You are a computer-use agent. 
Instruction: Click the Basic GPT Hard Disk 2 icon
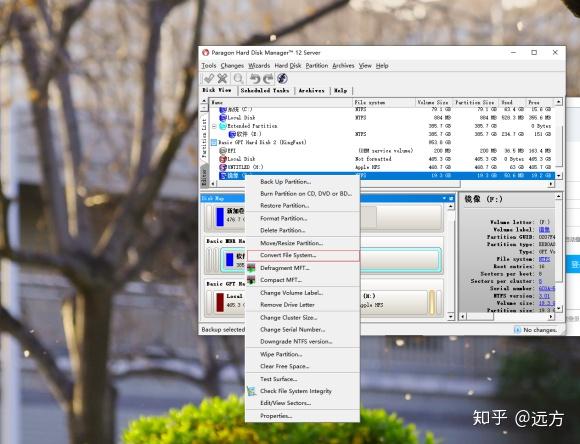214,142
